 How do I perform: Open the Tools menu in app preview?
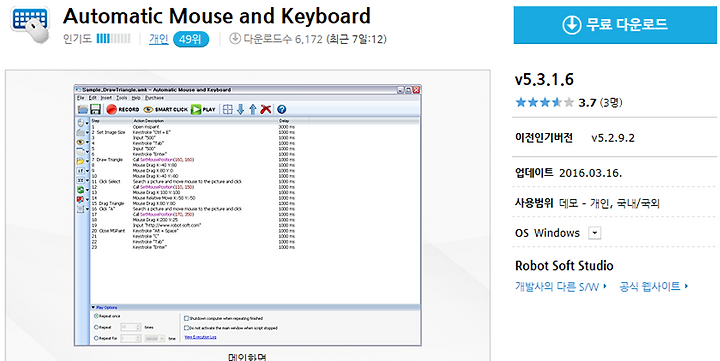point(122,98)
